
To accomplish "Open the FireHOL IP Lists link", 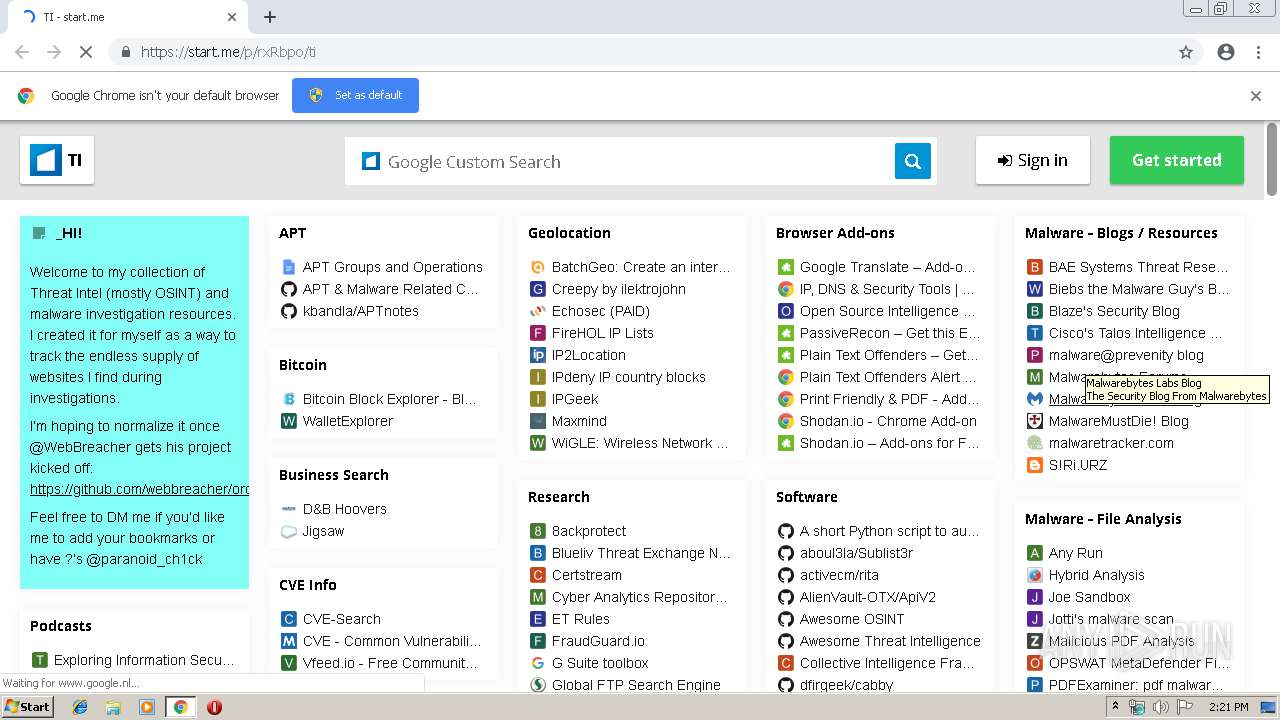I will 603,333.
